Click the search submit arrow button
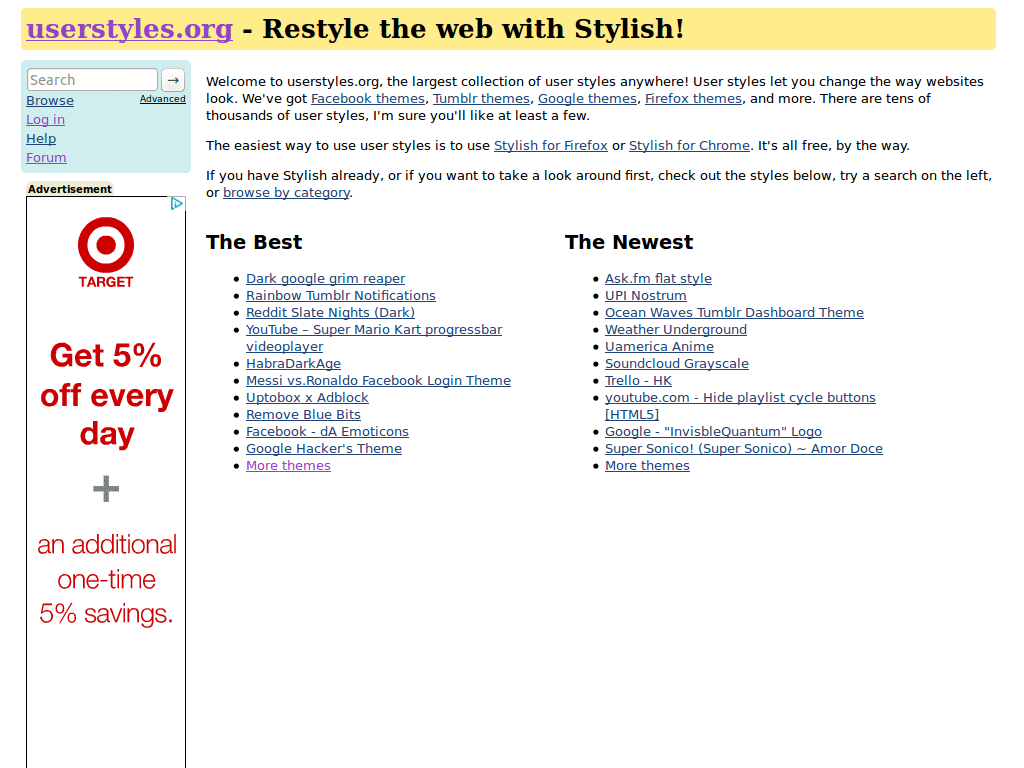The width and height of the screenshot is (1024, 768). [x=173, y=80]
